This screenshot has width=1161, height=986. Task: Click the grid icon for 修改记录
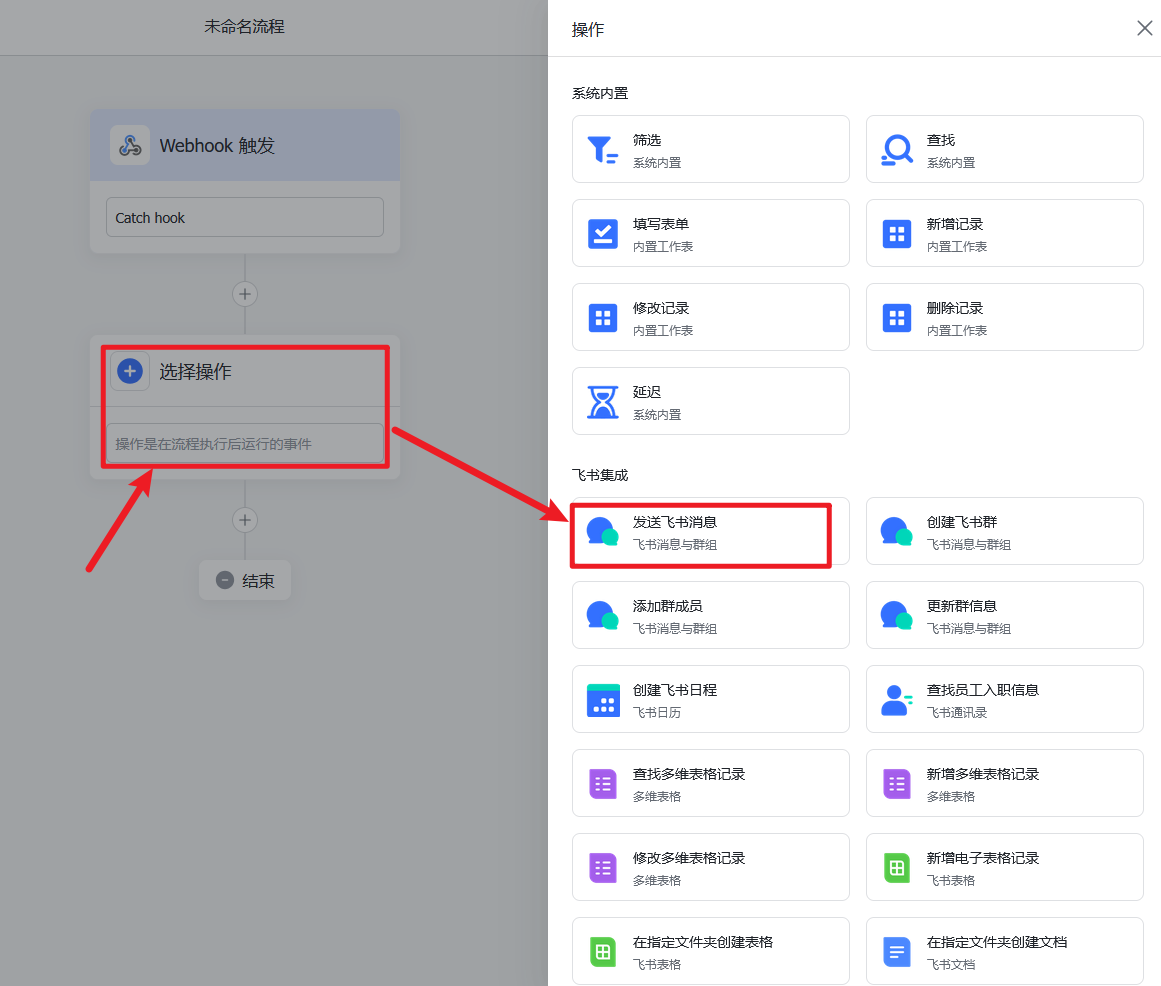(603, 318)
